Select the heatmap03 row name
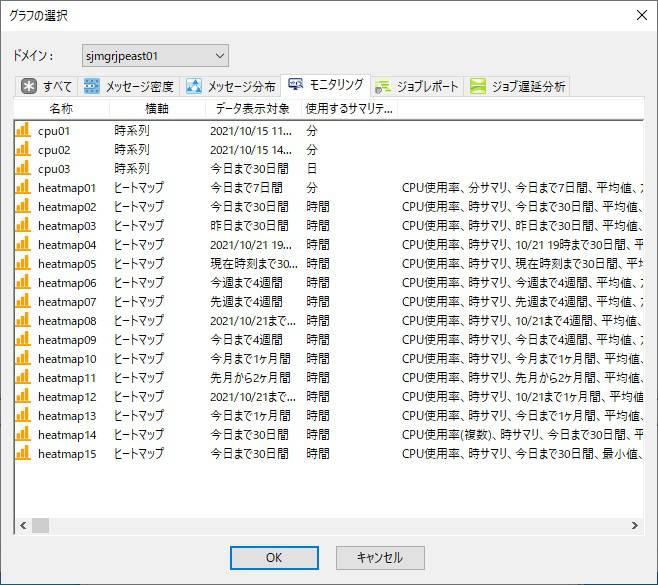The image size is (658, 585). pos(67,226)
